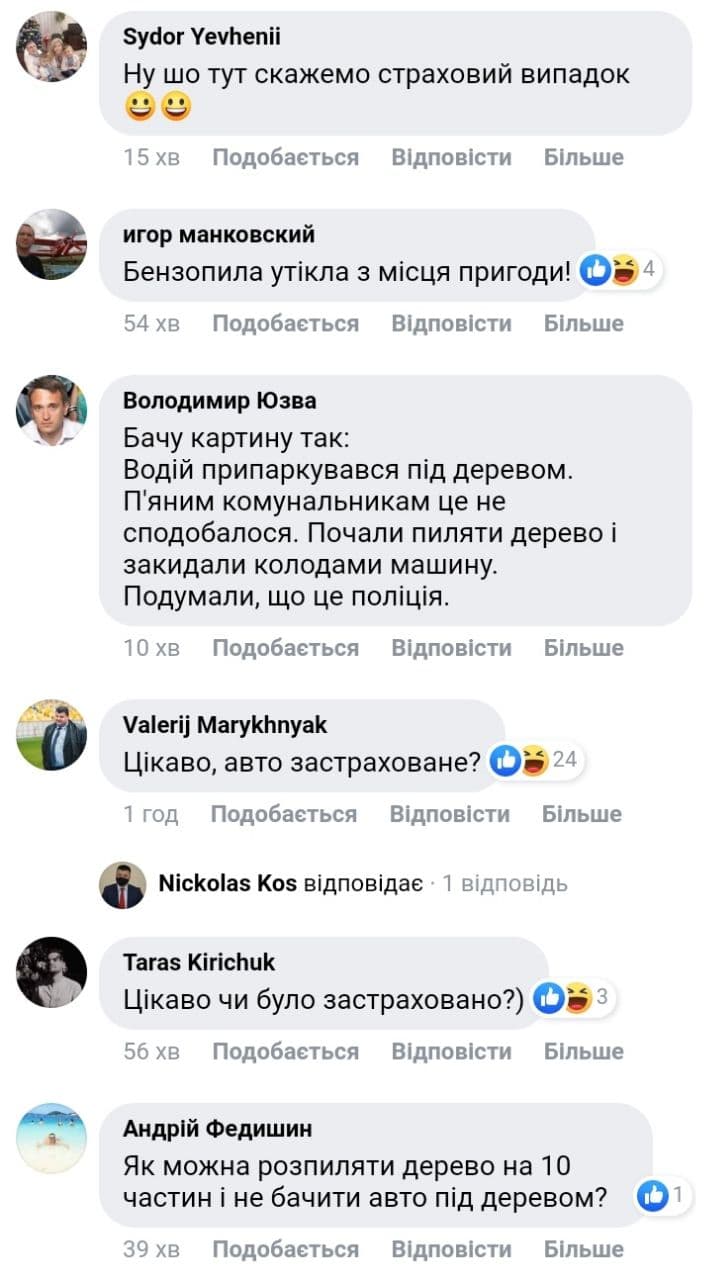Open Nickolas Kos's small avatar
712x1280 pixels.
[123, 885]
